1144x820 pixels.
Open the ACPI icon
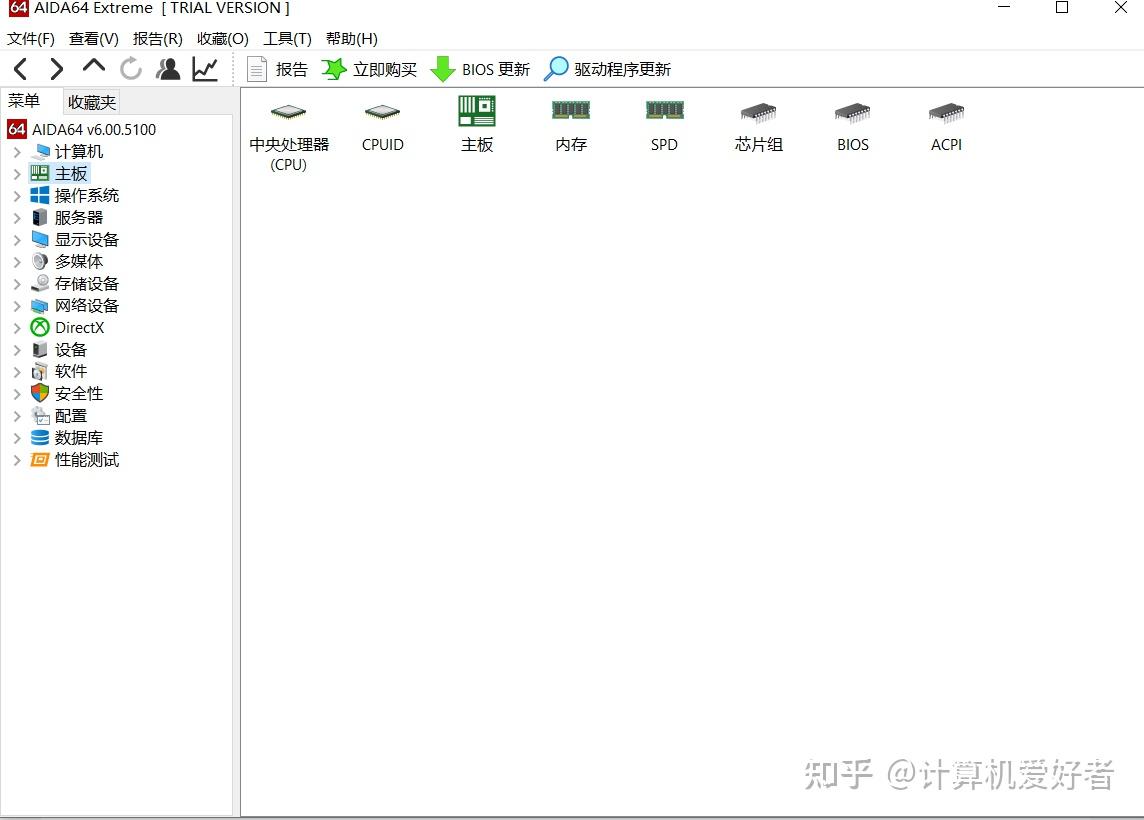946,125
